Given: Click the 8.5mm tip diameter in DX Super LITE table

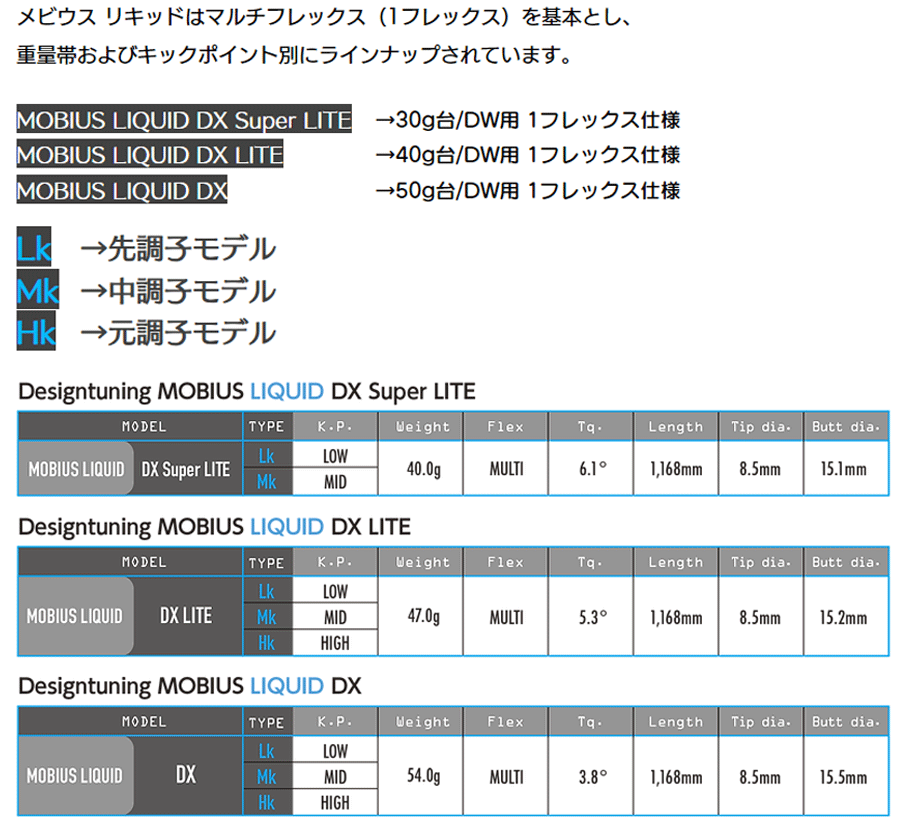Looking at the screenshot, I should pyautogui.click(x=761, y=469).
